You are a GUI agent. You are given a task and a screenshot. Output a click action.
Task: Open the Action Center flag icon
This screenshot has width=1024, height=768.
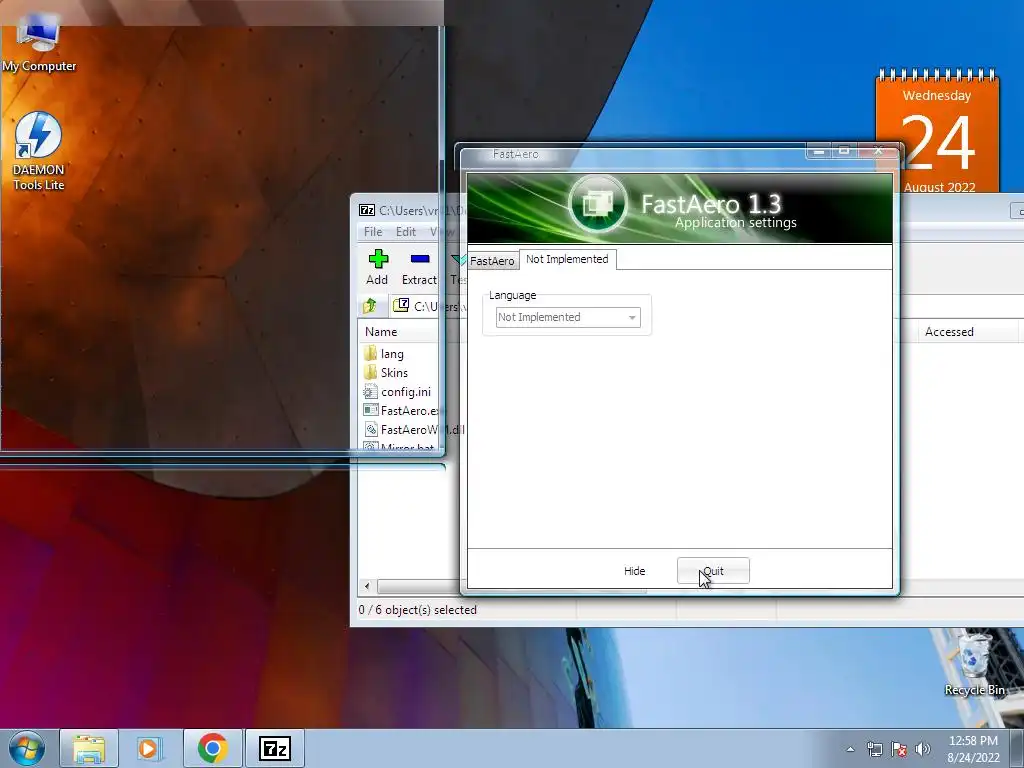[899, 749]
